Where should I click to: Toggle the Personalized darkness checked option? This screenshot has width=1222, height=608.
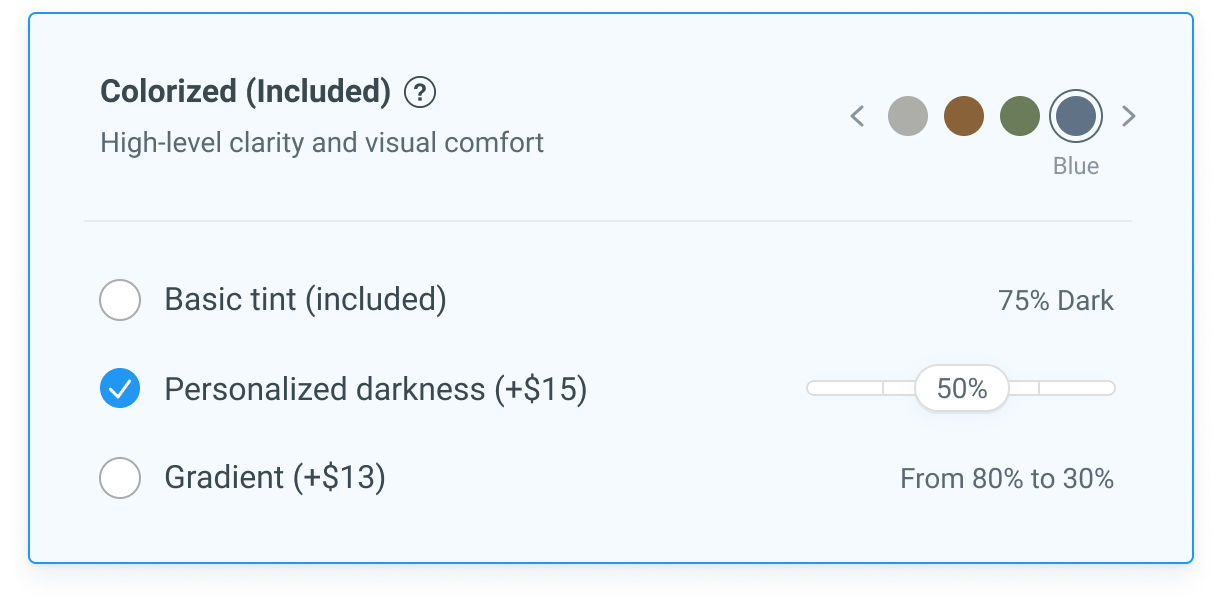(x=120, y=388)
